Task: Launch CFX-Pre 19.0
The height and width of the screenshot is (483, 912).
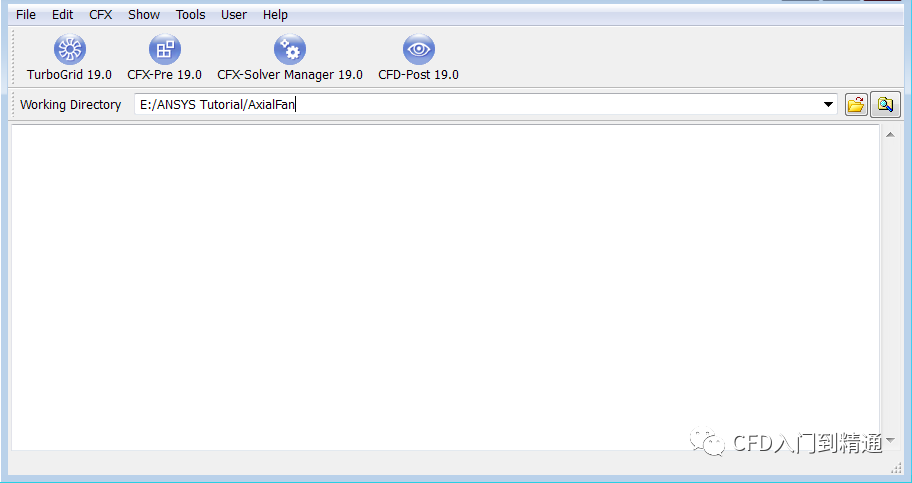Action: [x=165, y=58]
